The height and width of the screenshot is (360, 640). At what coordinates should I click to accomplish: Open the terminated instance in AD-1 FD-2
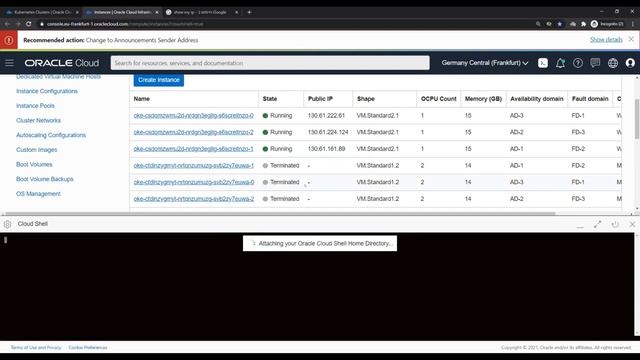[x=193, y=165]
